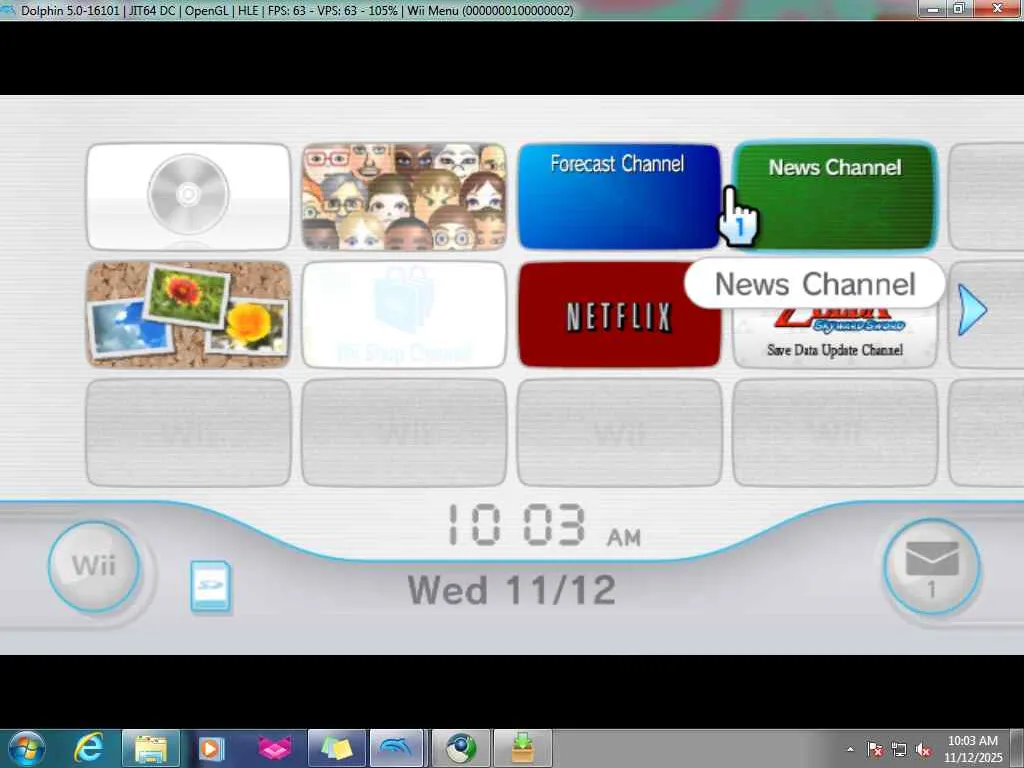The width and height of the screenshot is (1024, 768).
Task: Restore the Dolphin window size
Action: (x=959, y=8)
